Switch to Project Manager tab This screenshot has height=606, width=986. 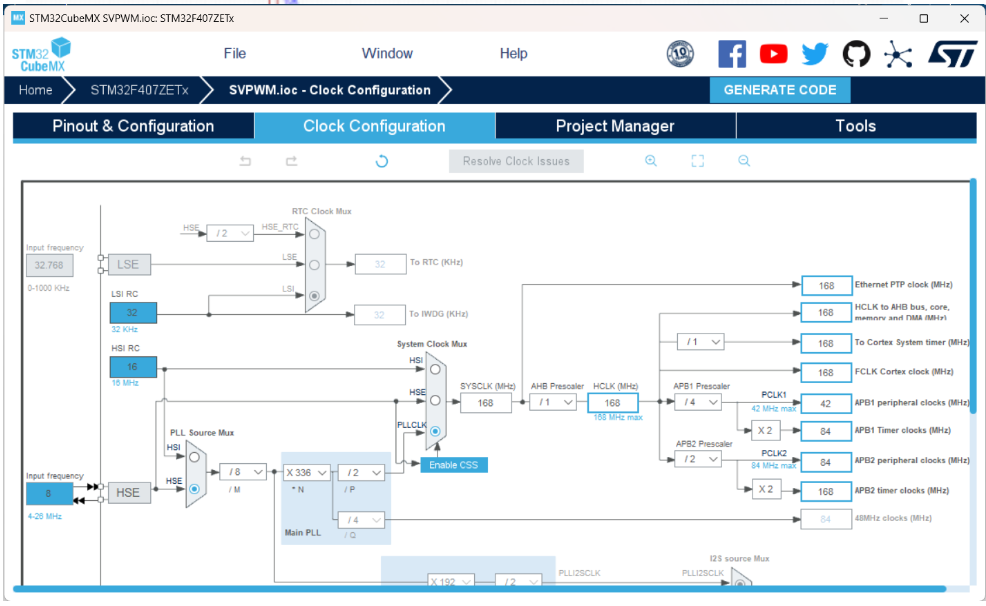615,126
